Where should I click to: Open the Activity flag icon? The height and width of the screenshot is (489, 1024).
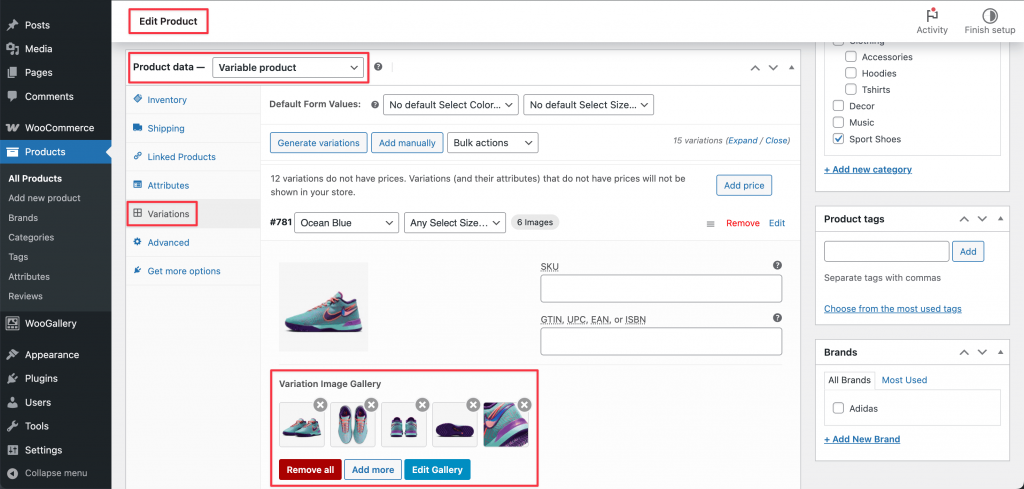tap(932, 16)
